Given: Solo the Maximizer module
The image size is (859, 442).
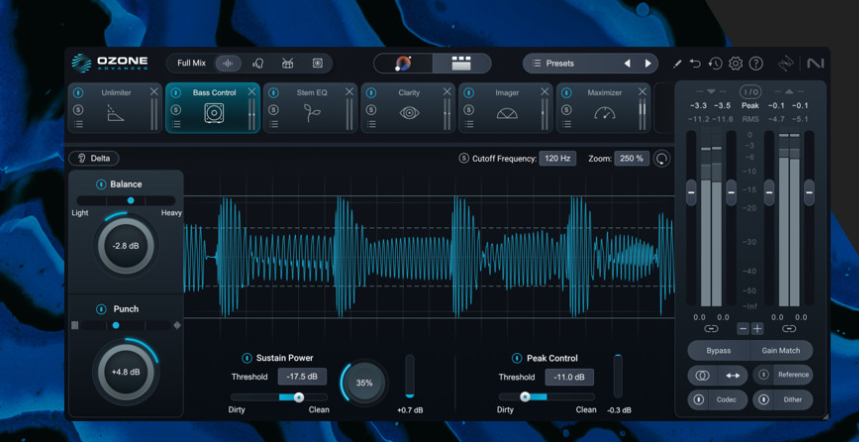Looking at the screenshot, I should click(x=566, y=110).
